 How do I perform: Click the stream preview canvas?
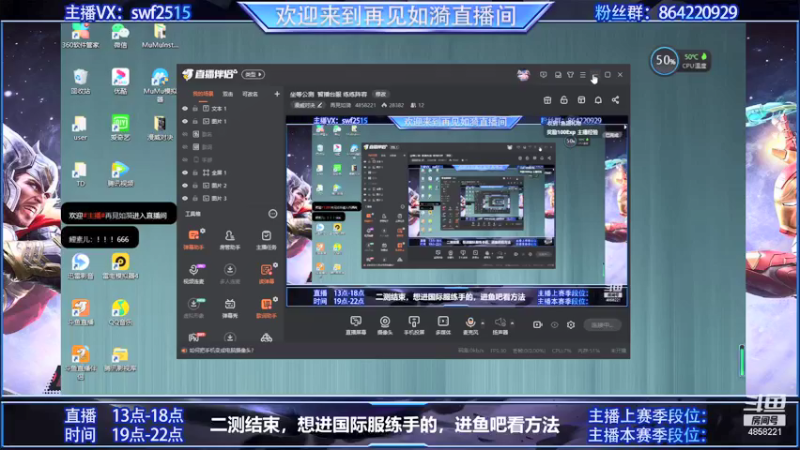click(457, 211)
